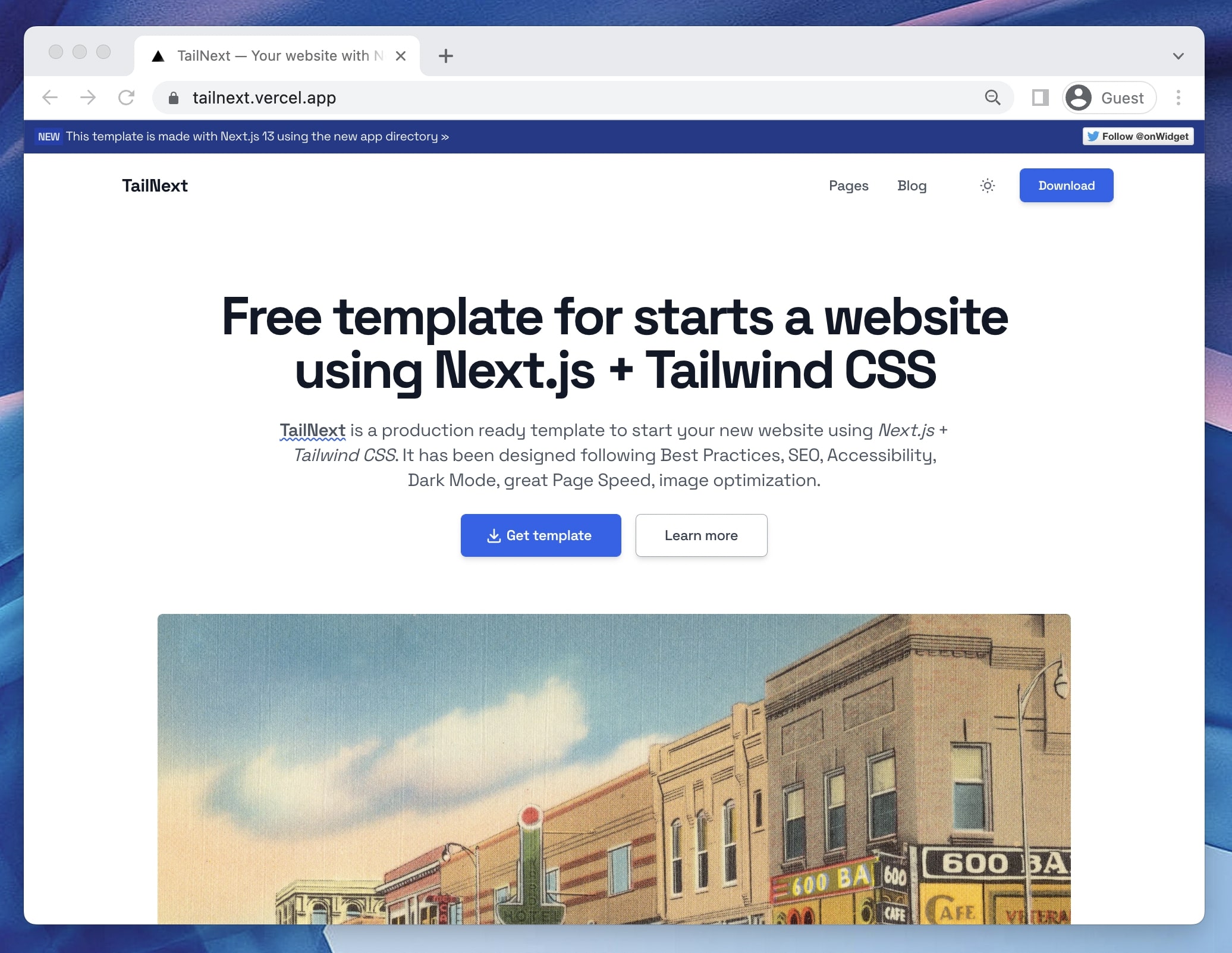Click the browser tab expand dropdown arrow
This screenshot has height=953, width=1232.
click(x=1179, y=54)
